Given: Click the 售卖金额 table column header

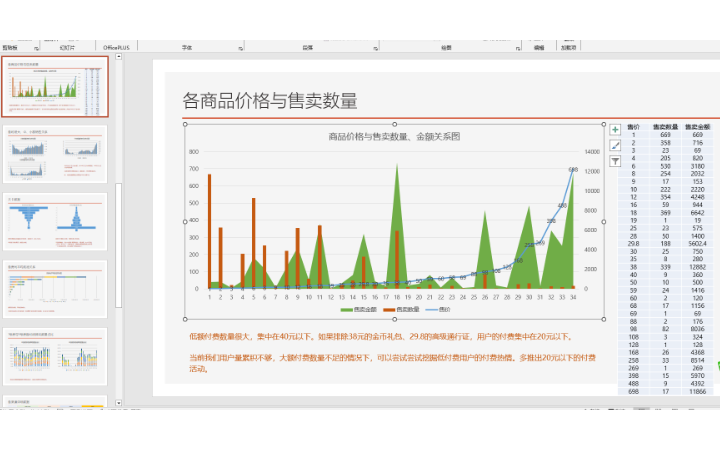Looking at the screenshot, I should [698, 127].
